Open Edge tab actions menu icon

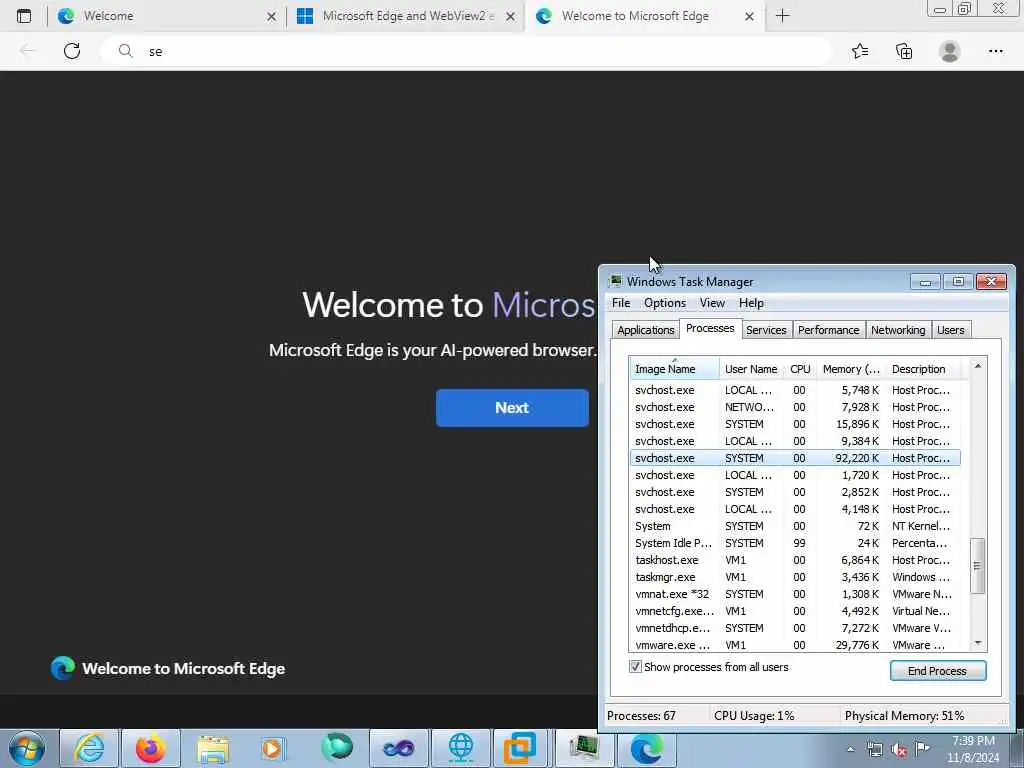(24, 16)
